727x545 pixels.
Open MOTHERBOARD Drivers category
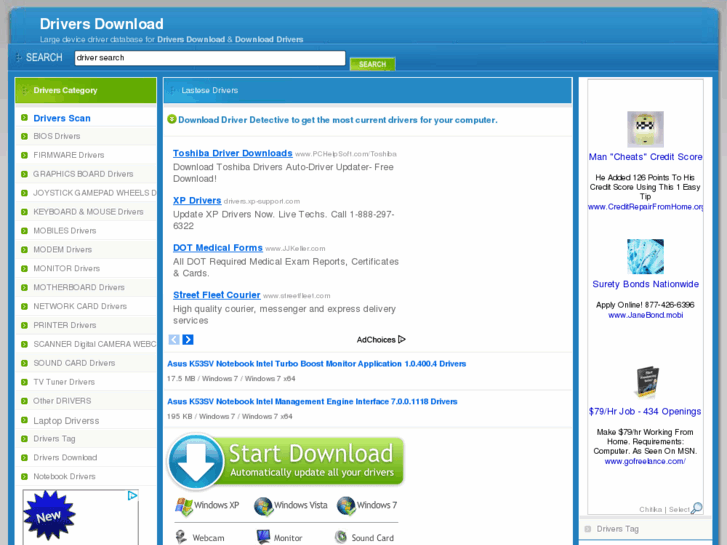(x=79, y=288)
